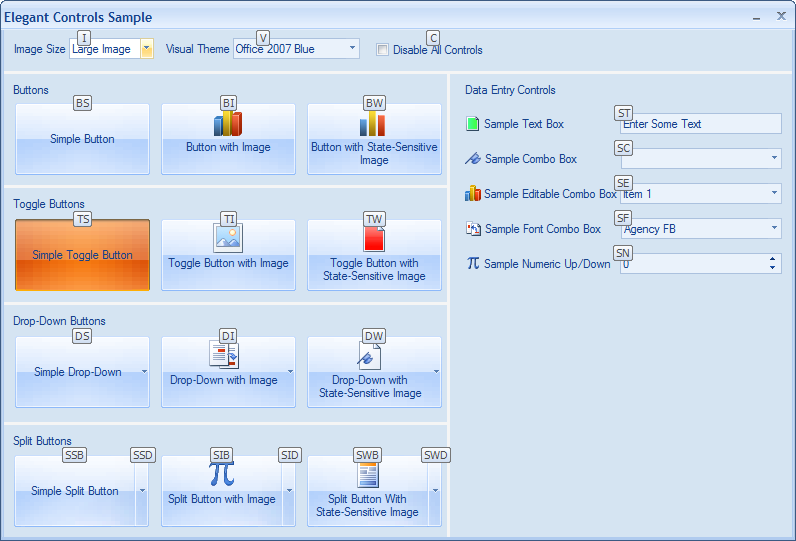This screenshot has height=541, width=796.
Task: Click the green square icon beside Sample Text Box
Action: tap(473, 123)
